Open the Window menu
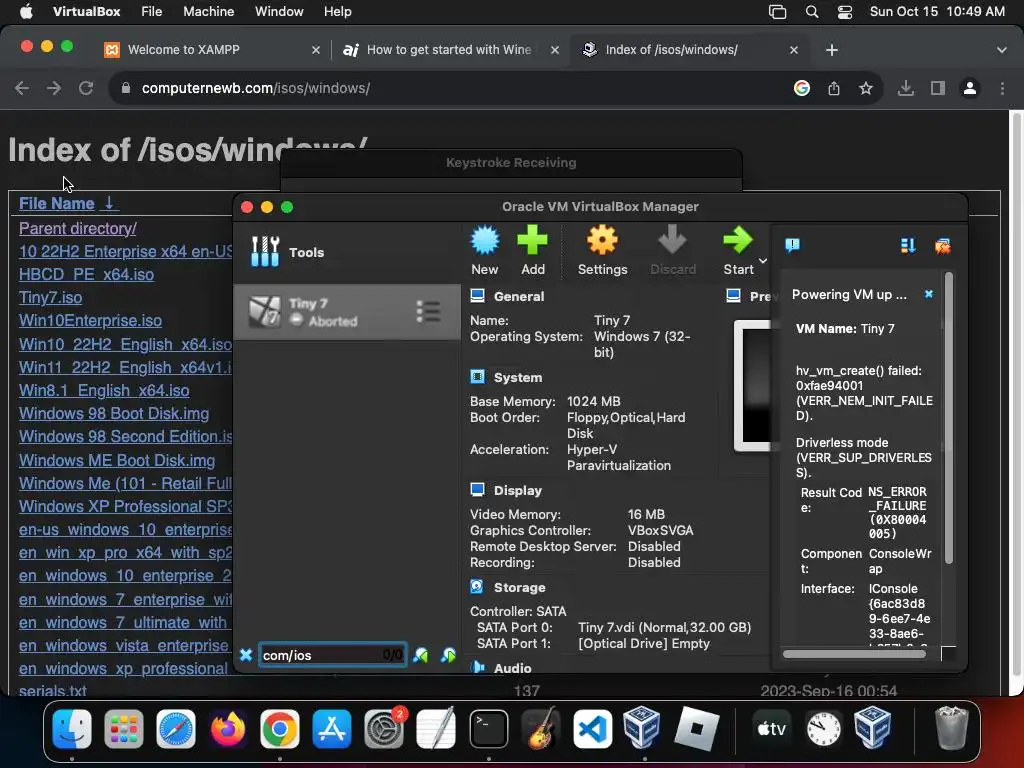1024x768 pixels. [279, 12]
